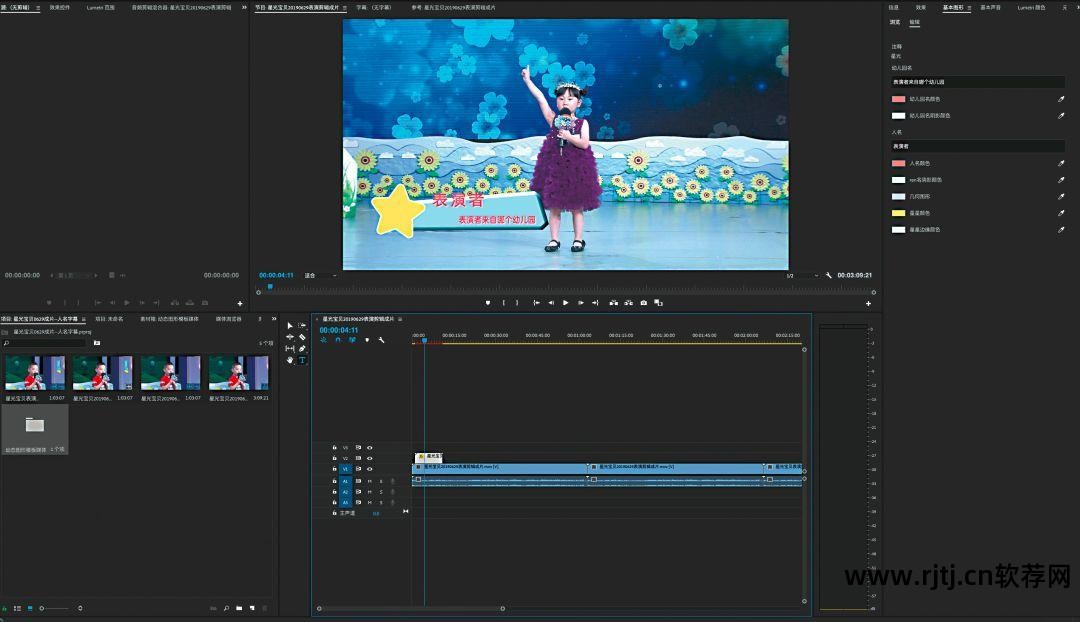Toggle lock on the A1 audio track
The image size is (1080, 622).
coord(334,481)
